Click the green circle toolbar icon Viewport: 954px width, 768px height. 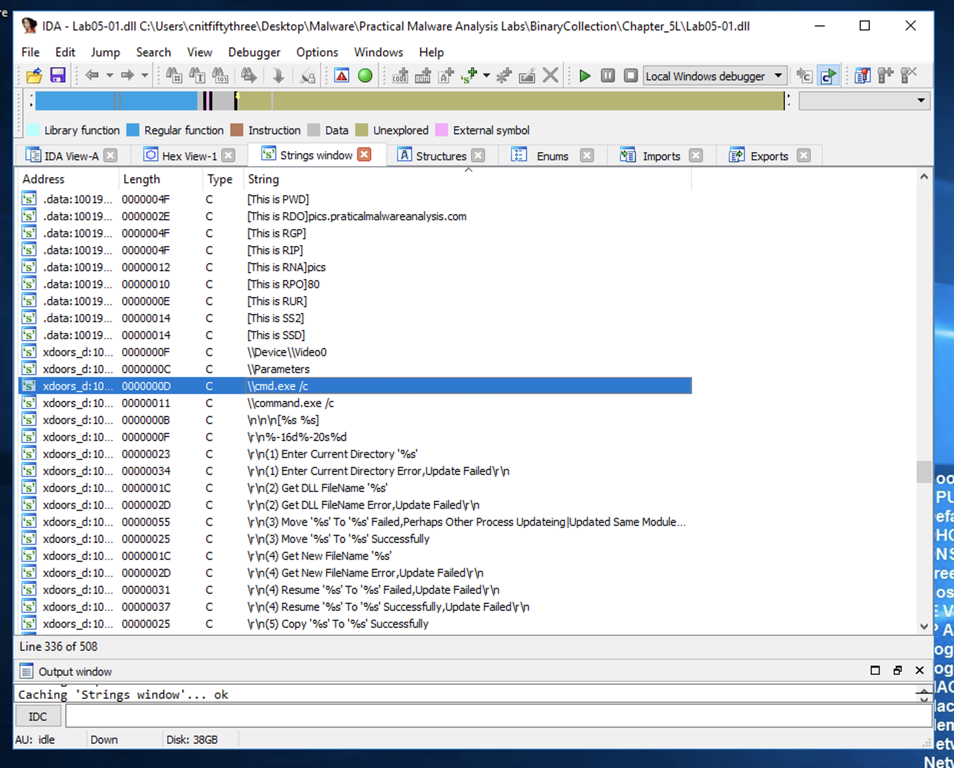click(x=365, y=76)
